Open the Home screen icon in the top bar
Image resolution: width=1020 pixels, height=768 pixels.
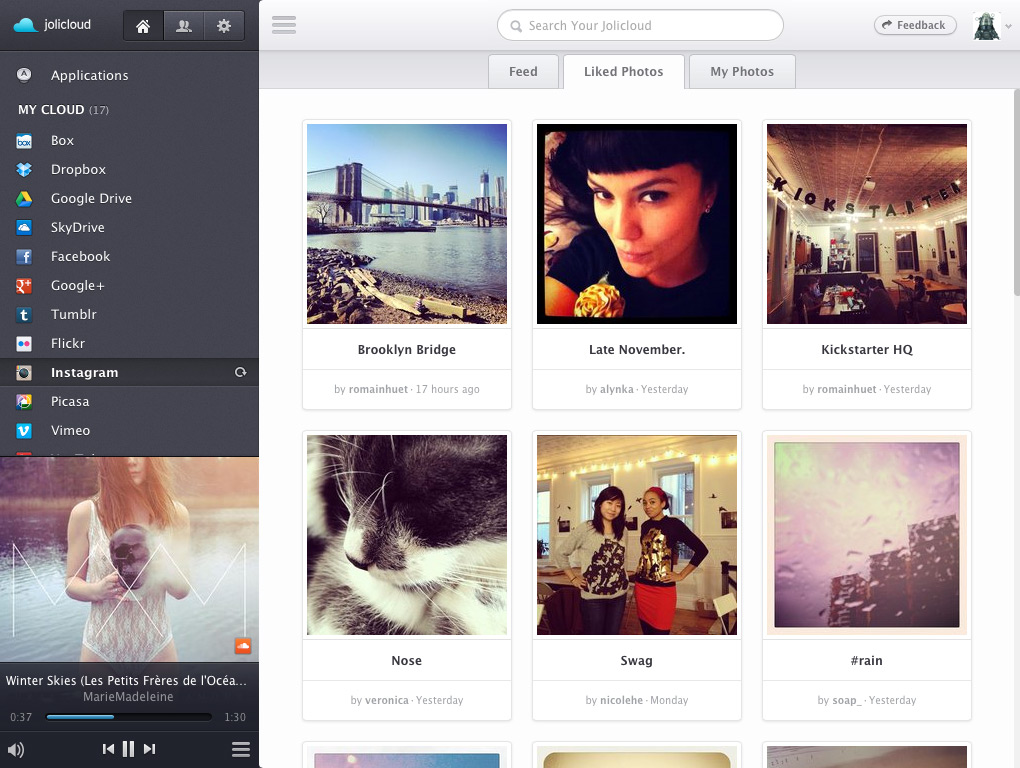click(142, 24)
